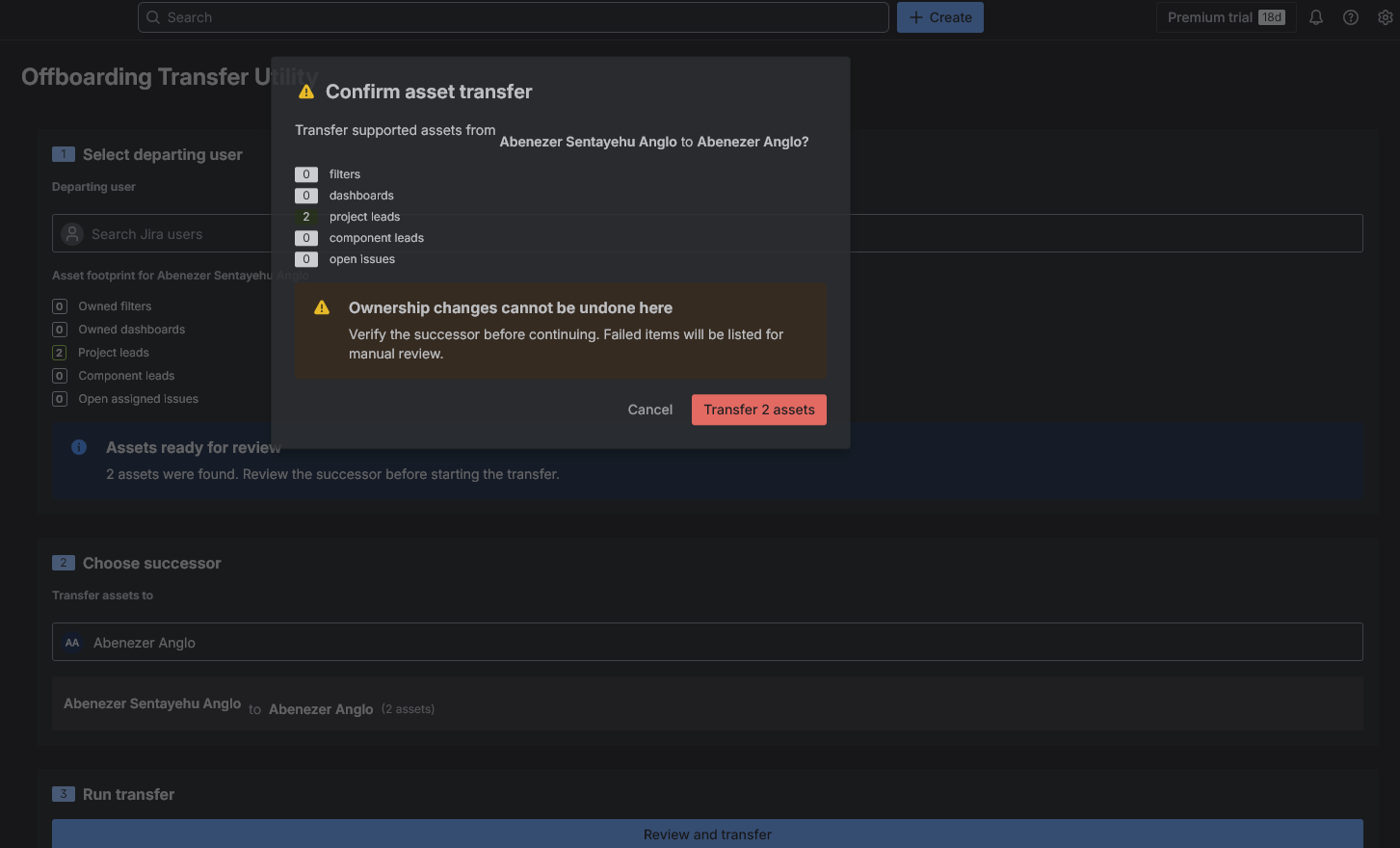Click the info icon next to Assets ready for review
This screenshot has height=848, width=1400.
click(x=79, y=447)
